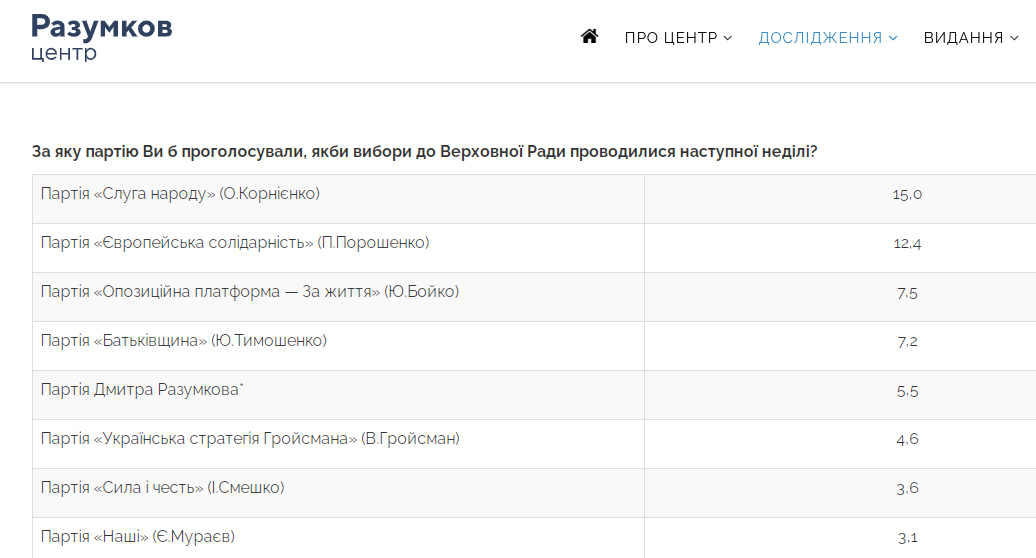Viewport: 1036px width, 558px height.
Task: Click the Партія Дмитра Разумкова row
Action: pyautogui.click(x=534, y=394)
